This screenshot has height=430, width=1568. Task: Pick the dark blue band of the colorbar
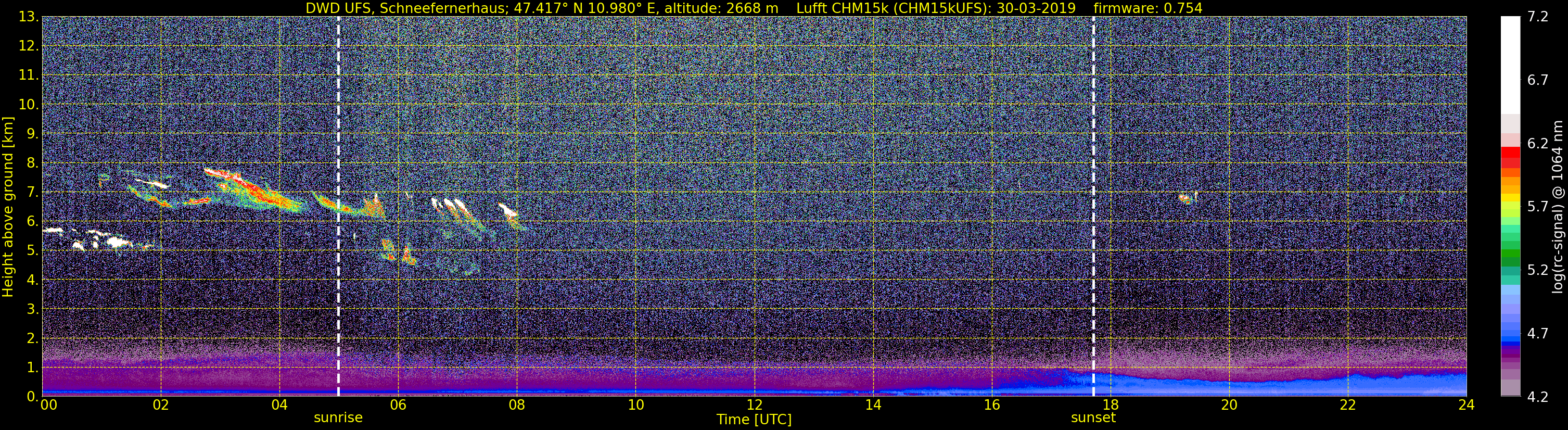click(1510, 344)
